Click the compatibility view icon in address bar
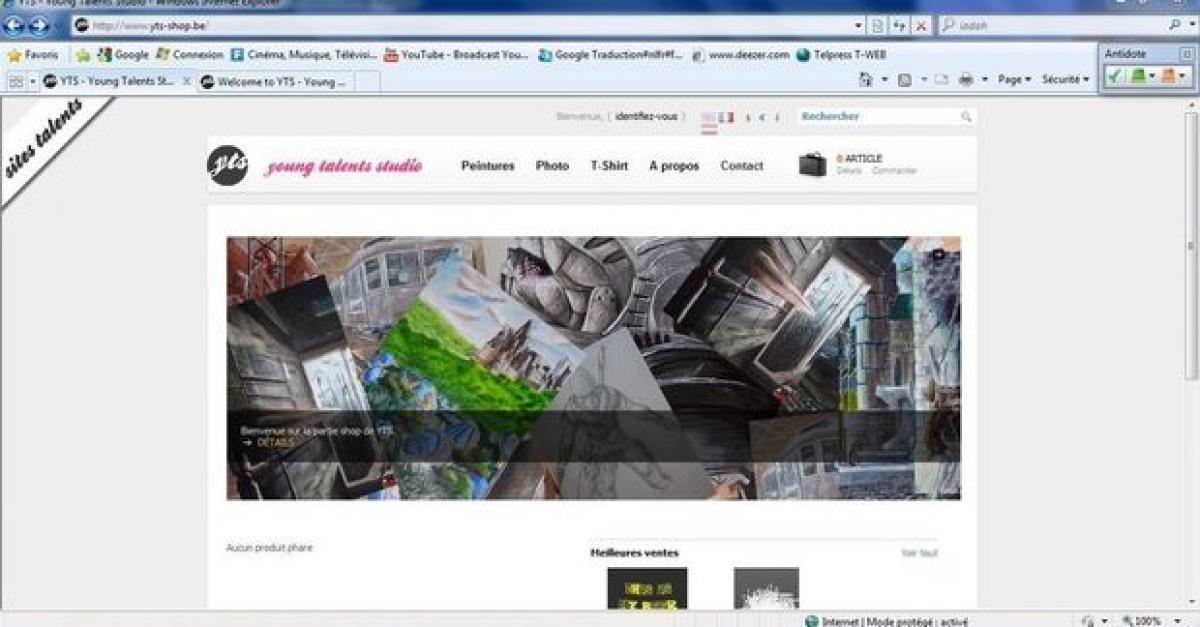The height and width of the screenshot is (627, 1200). coord(878,26)
